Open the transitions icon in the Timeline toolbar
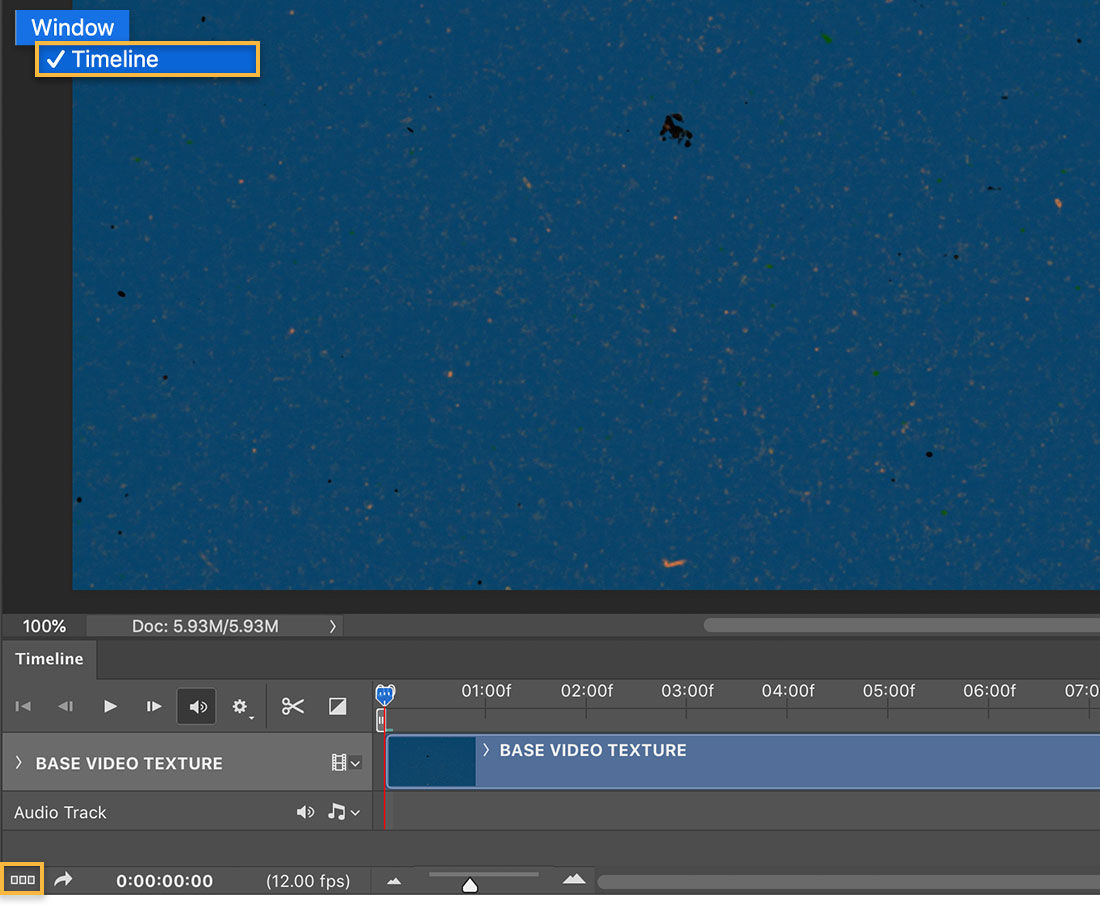This screenshot has height=909, width=1100. [337, 706]
